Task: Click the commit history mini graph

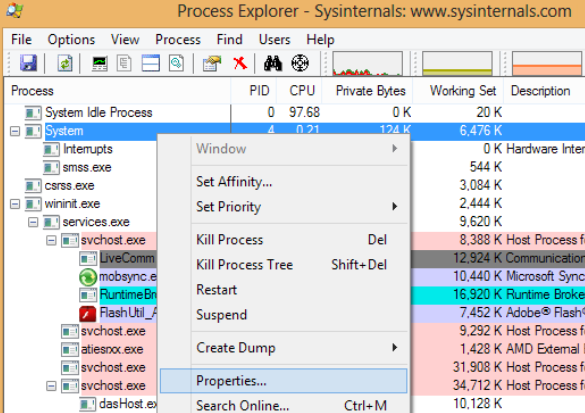Action: pyautogui.click(x=457, y=63)
